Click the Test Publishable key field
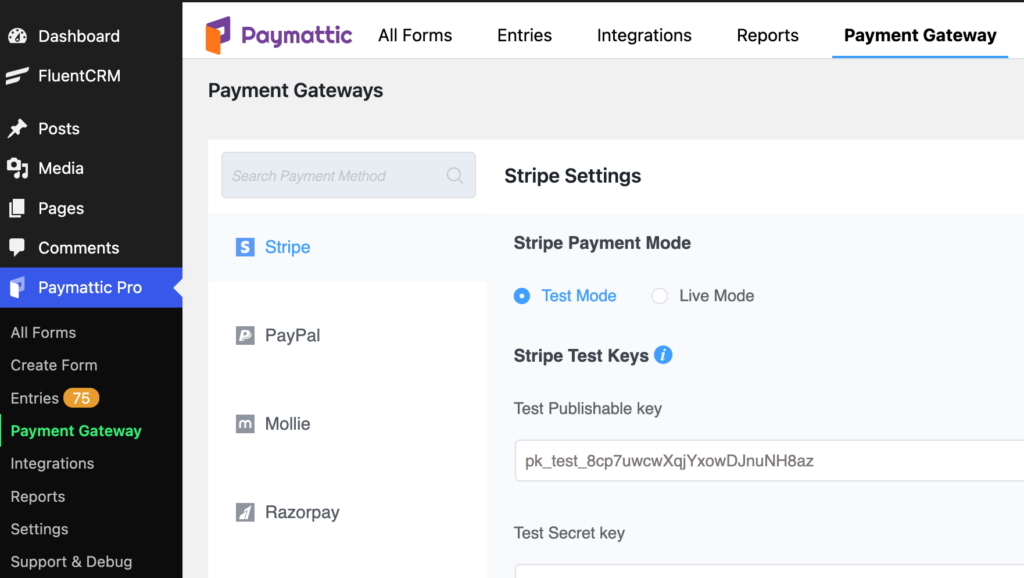This screenshot has width=1024, height=578. tap(769, 460)
